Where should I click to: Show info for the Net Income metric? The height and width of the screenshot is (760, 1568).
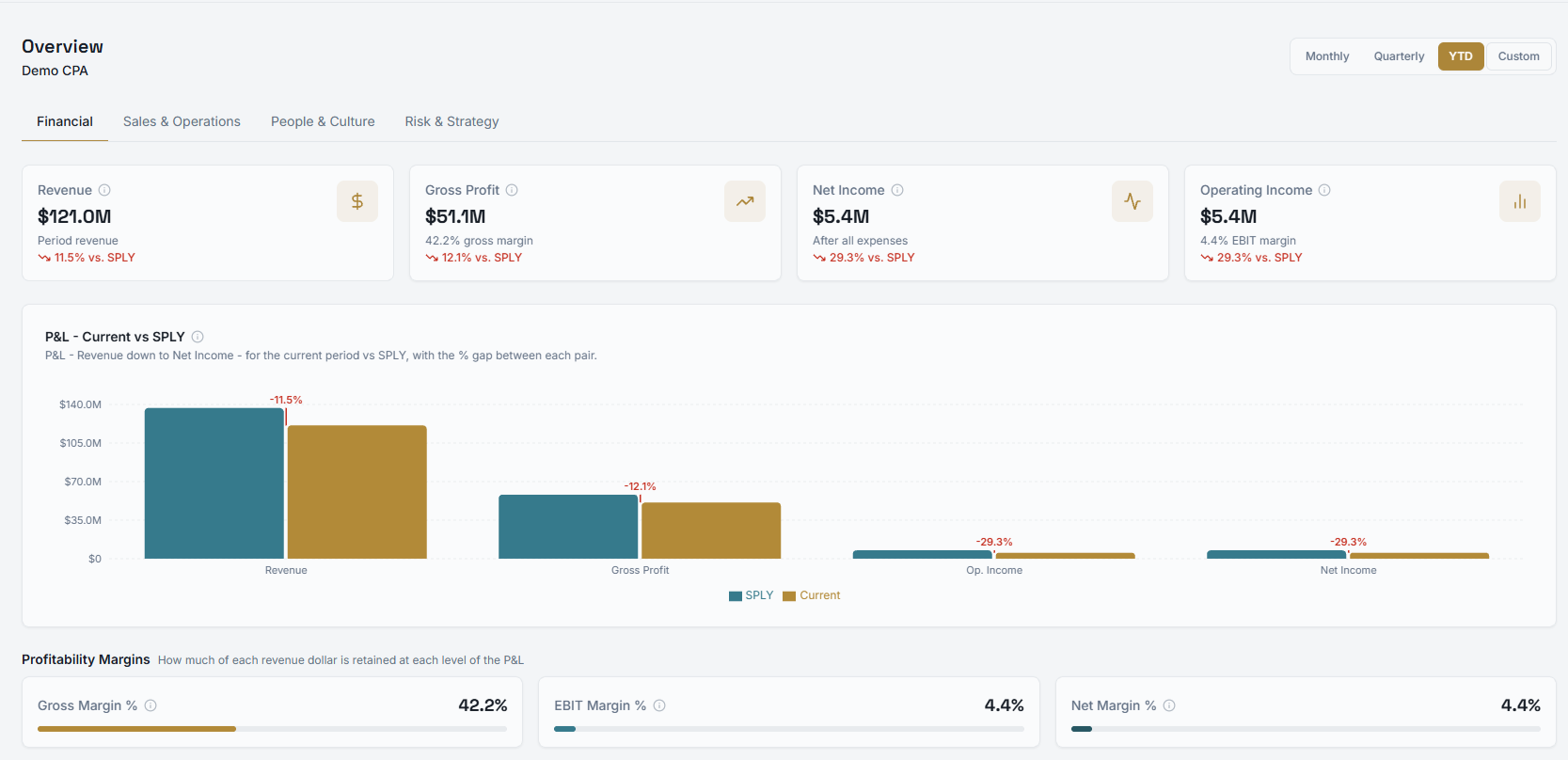897,190
